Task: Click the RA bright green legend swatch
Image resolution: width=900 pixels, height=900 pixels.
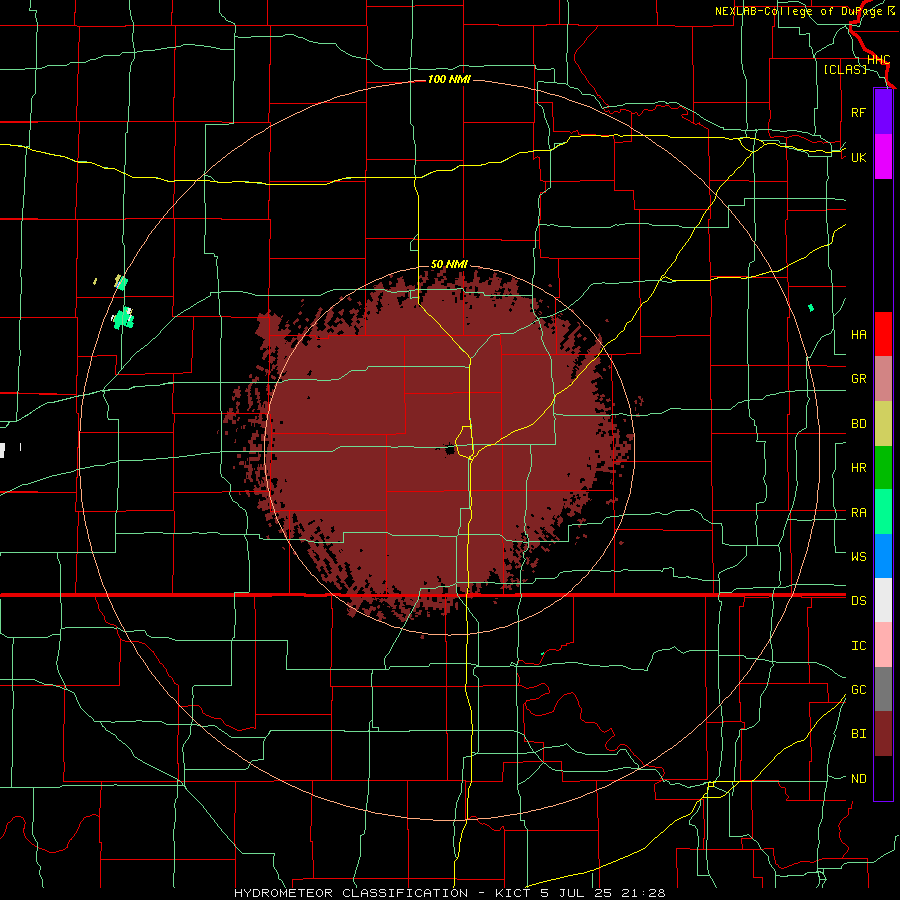Action: (883, 512)
